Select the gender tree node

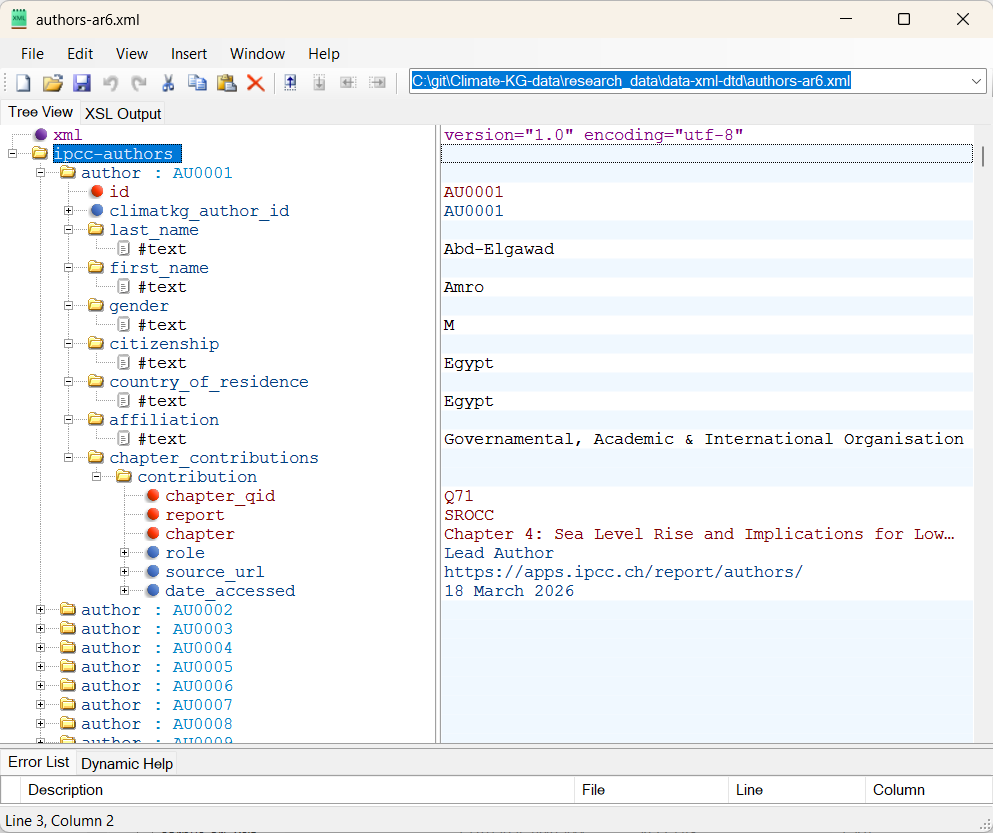(x=139, y=305)
